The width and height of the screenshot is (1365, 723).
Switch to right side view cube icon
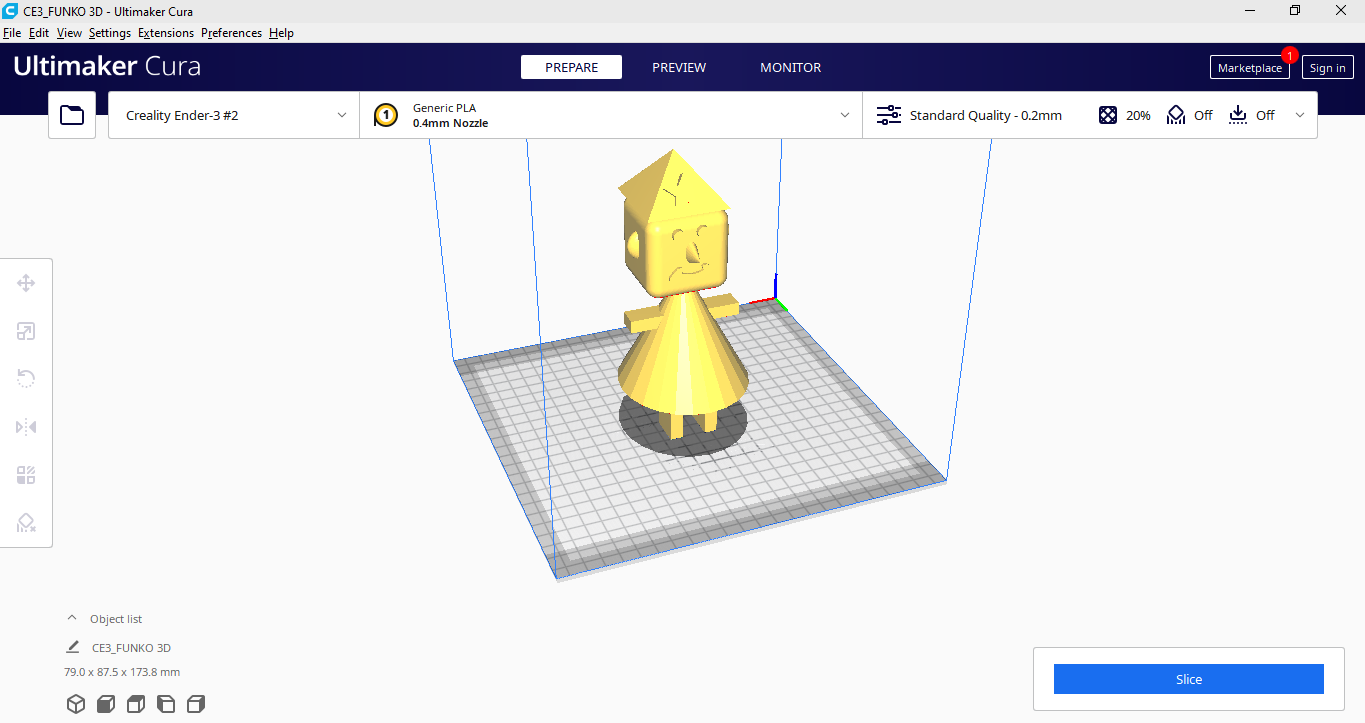tap(196, 704)
